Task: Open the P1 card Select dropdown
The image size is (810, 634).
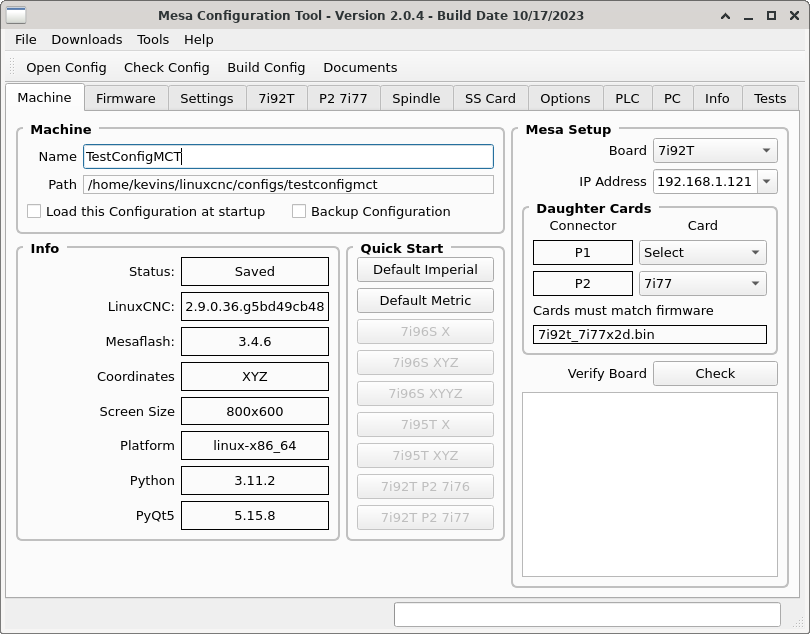Action: point(703,253)
